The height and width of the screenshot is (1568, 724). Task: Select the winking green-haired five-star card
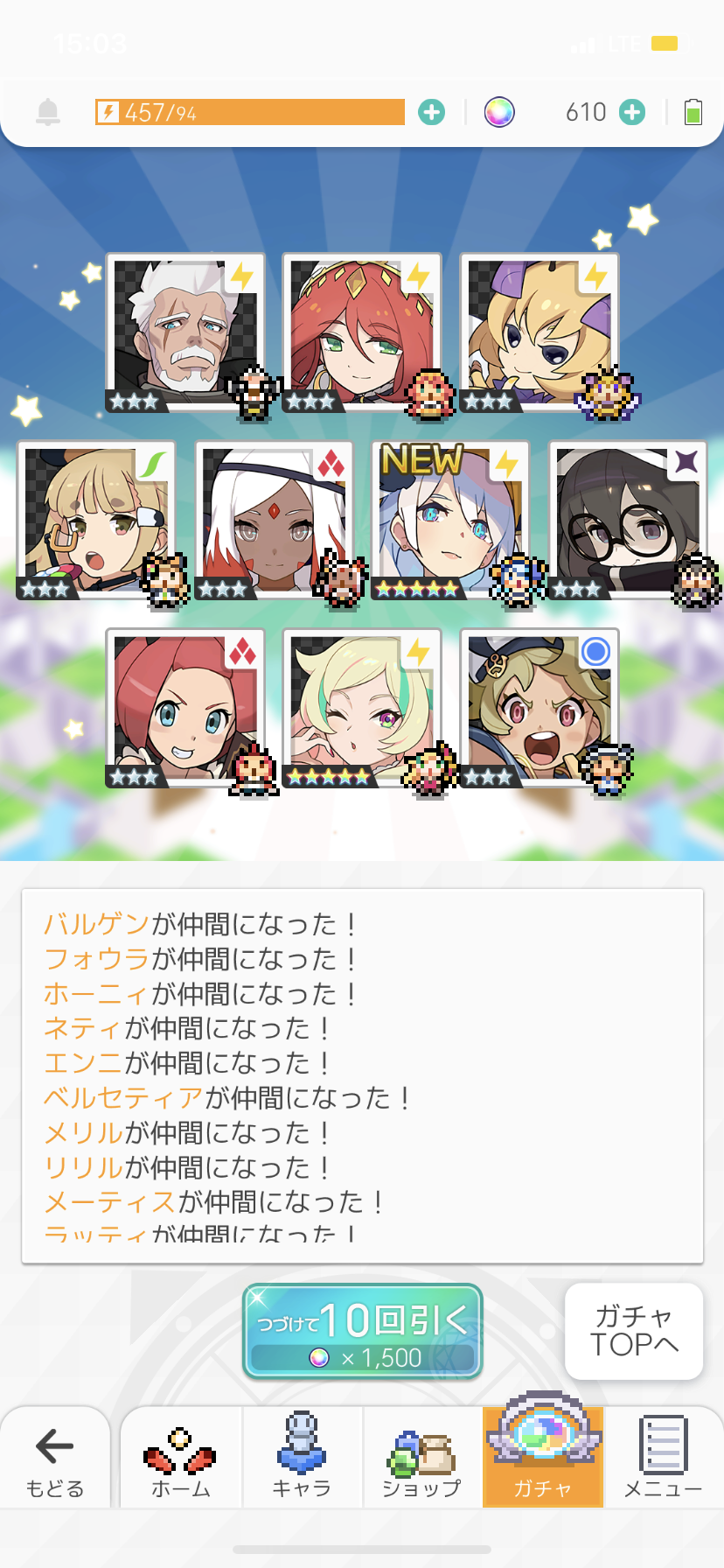[362, 707]
